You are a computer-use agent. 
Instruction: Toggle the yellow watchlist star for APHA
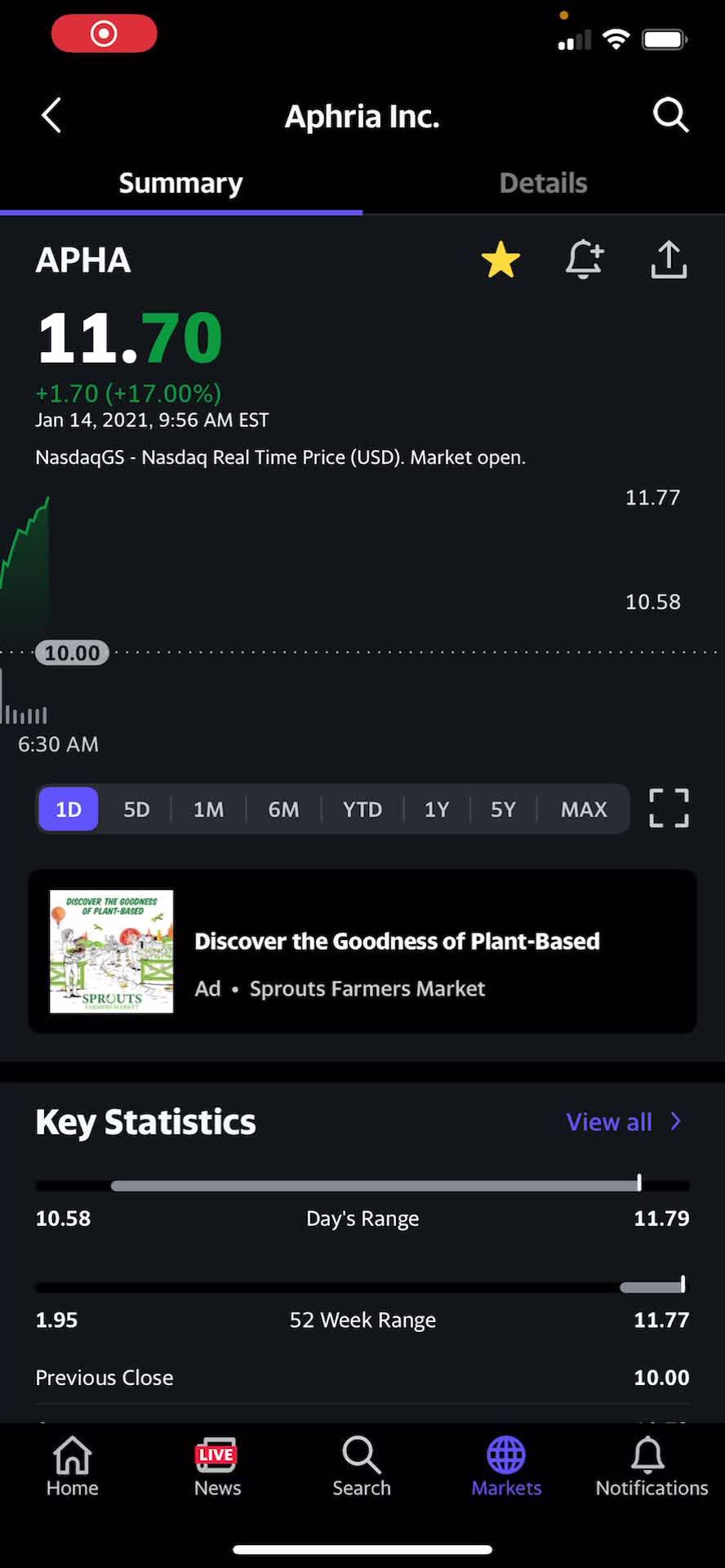coord(500,260)
